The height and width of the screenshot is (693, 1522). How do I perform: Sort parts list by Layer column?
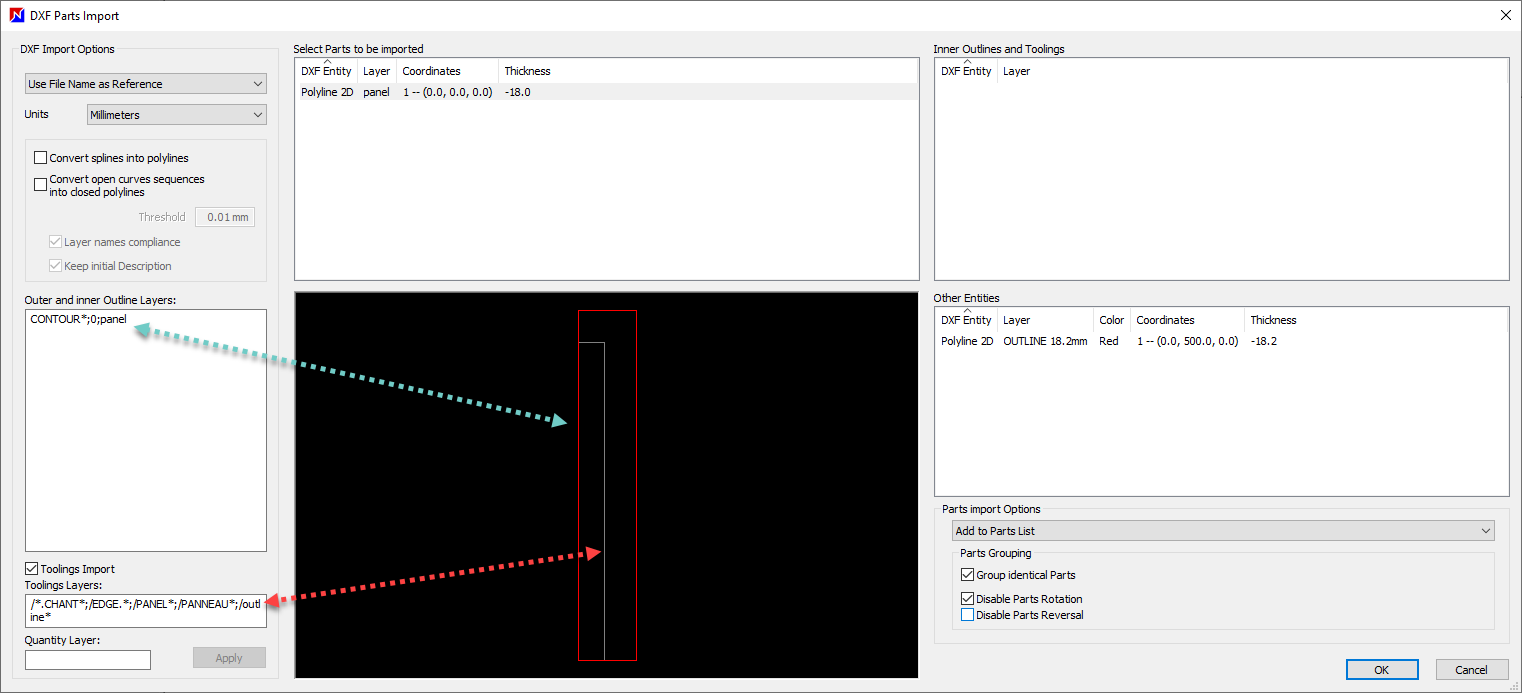pyautogui.click(x=377, y=71)
